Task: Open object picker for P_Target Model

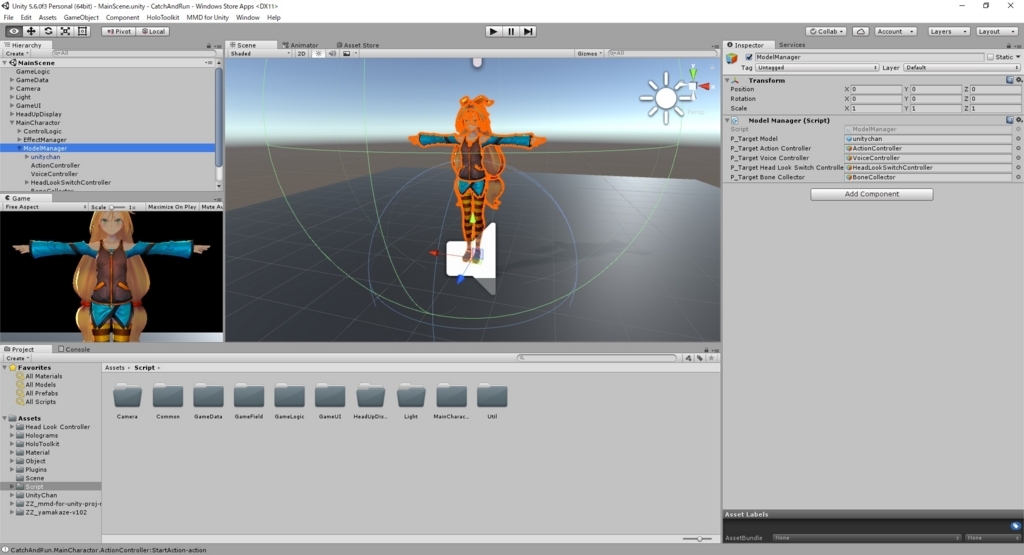Action: [x=1017, y=139]
